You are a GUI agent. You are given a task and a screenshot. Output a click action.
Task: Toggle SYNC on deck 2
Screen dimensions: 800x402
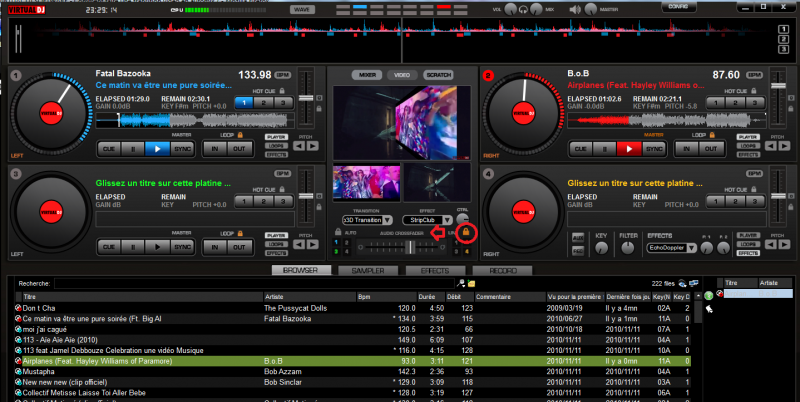[652, 149]
